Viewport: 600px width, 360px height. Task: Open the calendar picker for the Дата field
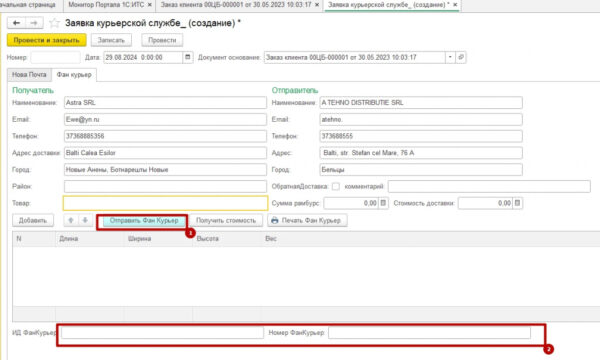188,57
